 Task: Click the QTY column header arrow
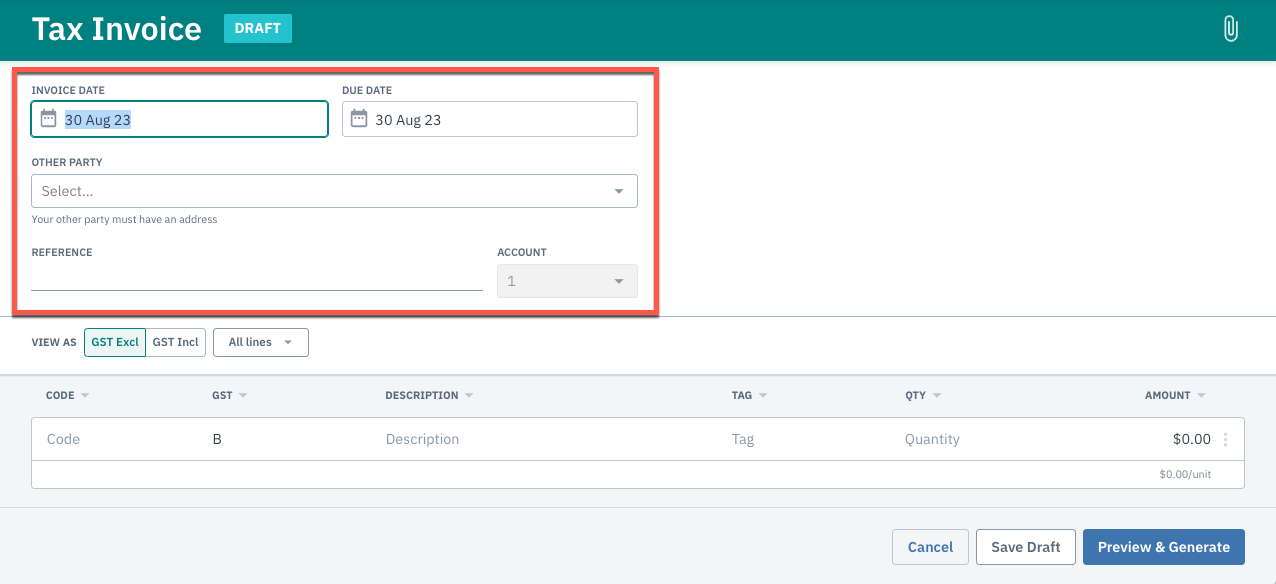coord(937,396)
